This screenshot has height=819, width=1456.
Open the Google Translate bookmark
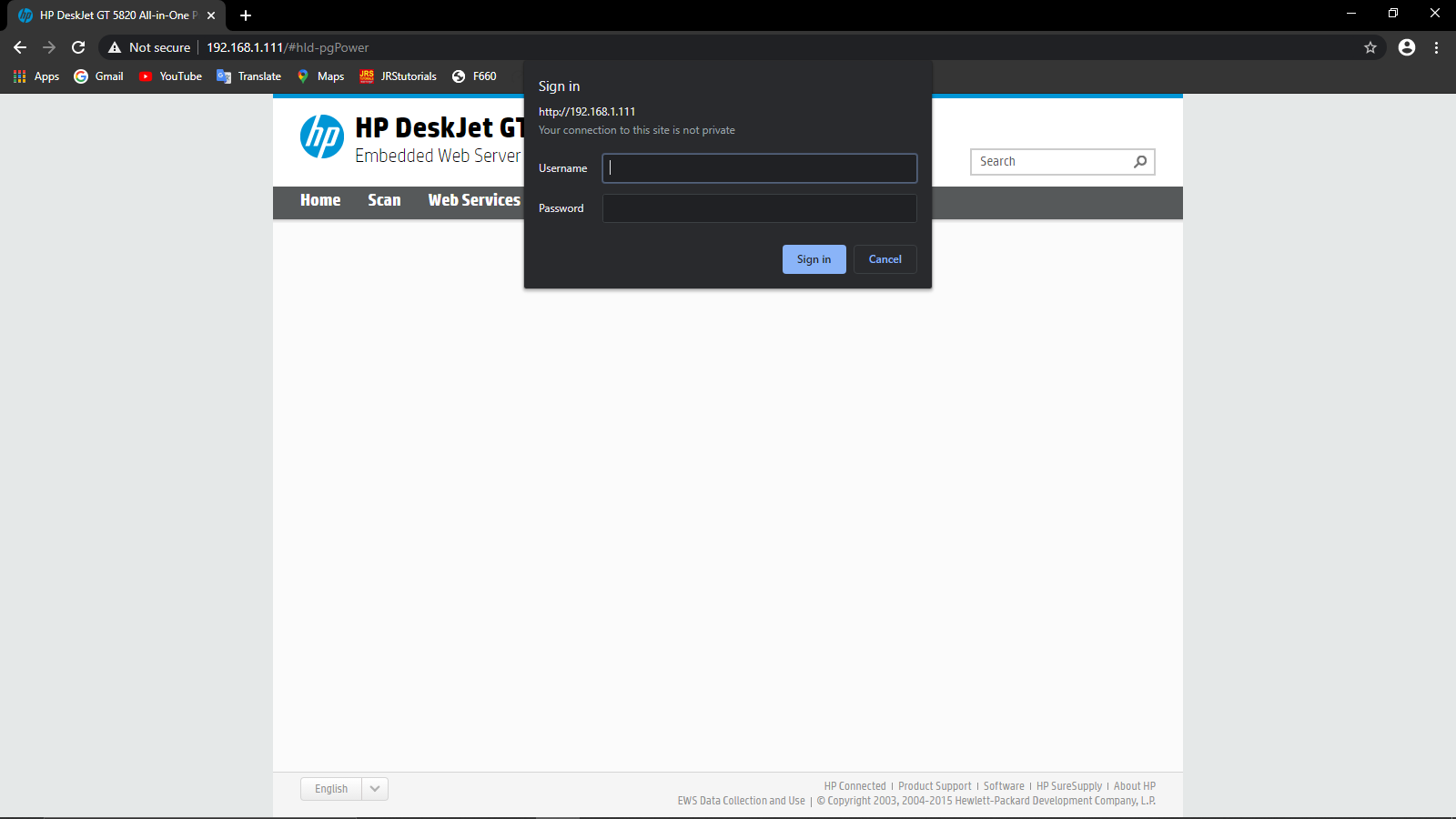point(248,76)
